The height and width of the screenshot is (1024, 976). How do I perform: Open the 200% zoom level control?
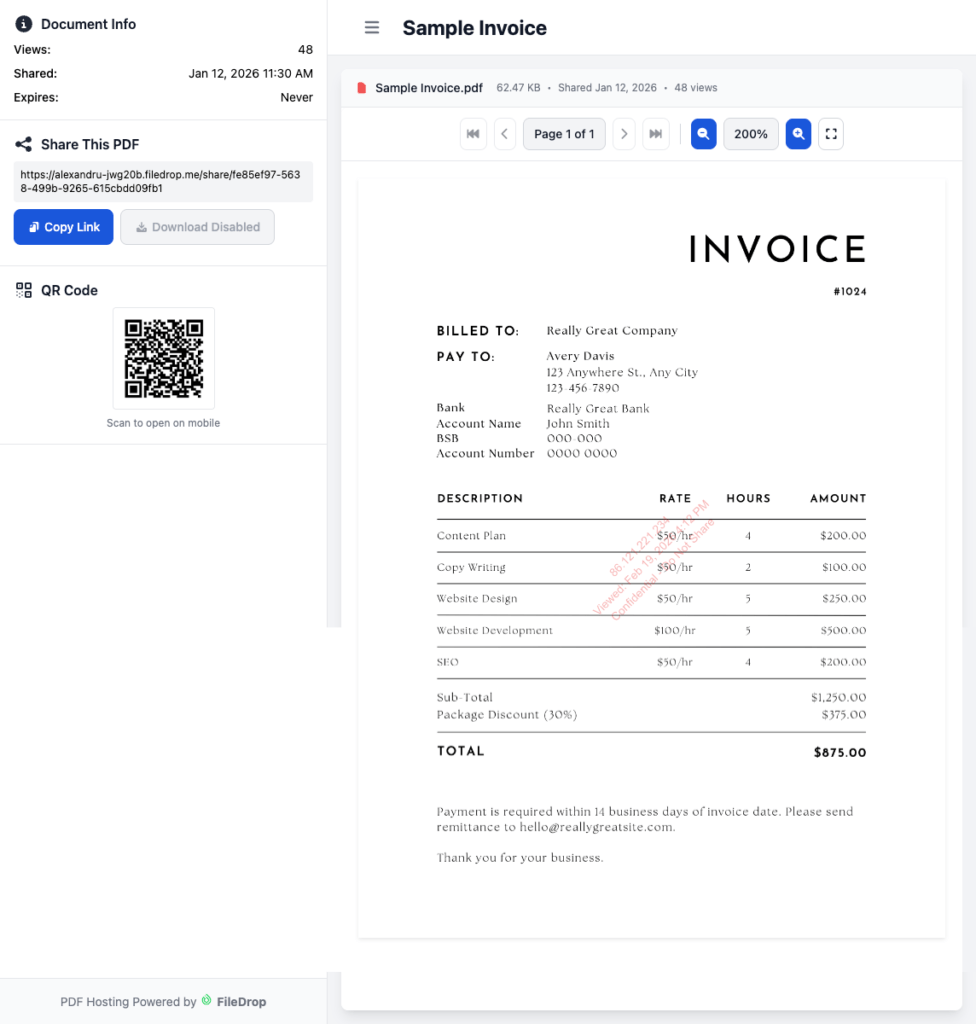(750, 133)
